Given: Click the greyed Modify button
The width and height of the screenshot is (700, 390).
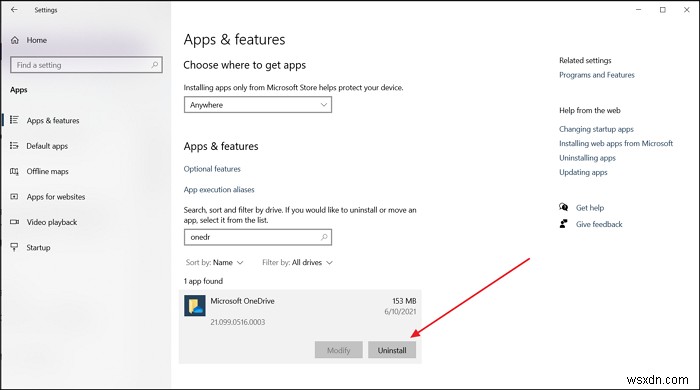Looking at the screenshot, I should [338, 350].
